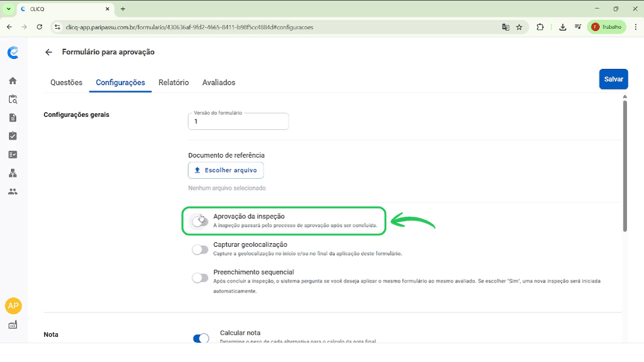
Task: Open the Chrome three-dot menu
Action: [635, 27]
